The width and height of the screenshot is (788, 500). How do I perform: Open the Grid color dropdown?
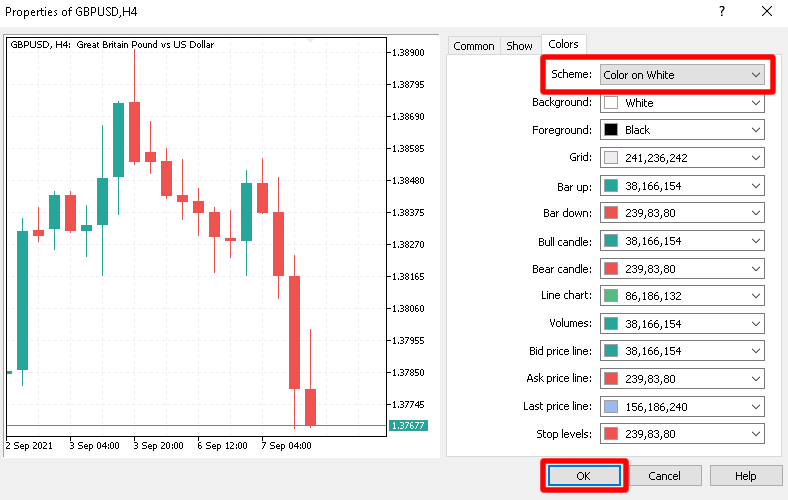[682, 158]
